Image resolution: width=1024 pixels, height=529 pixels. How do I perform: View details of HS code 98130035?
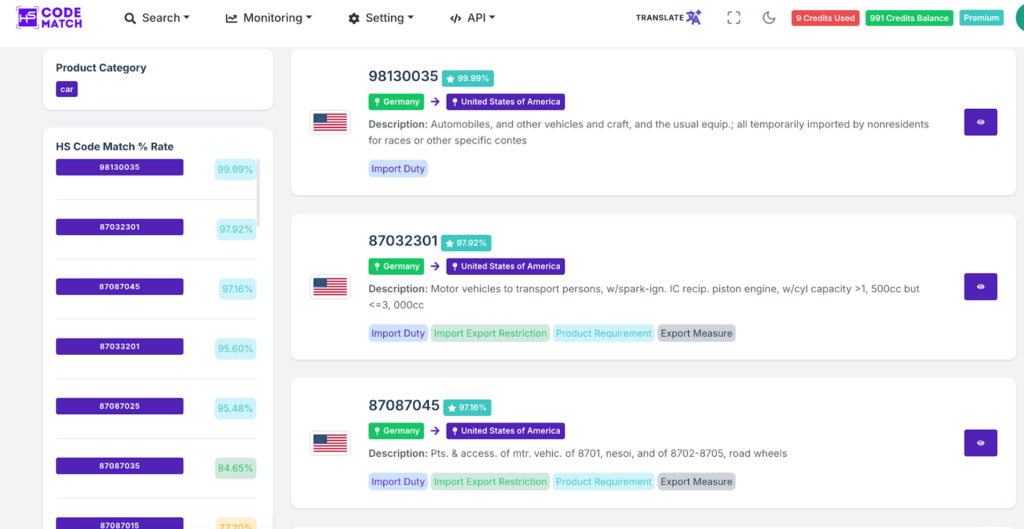980,122
